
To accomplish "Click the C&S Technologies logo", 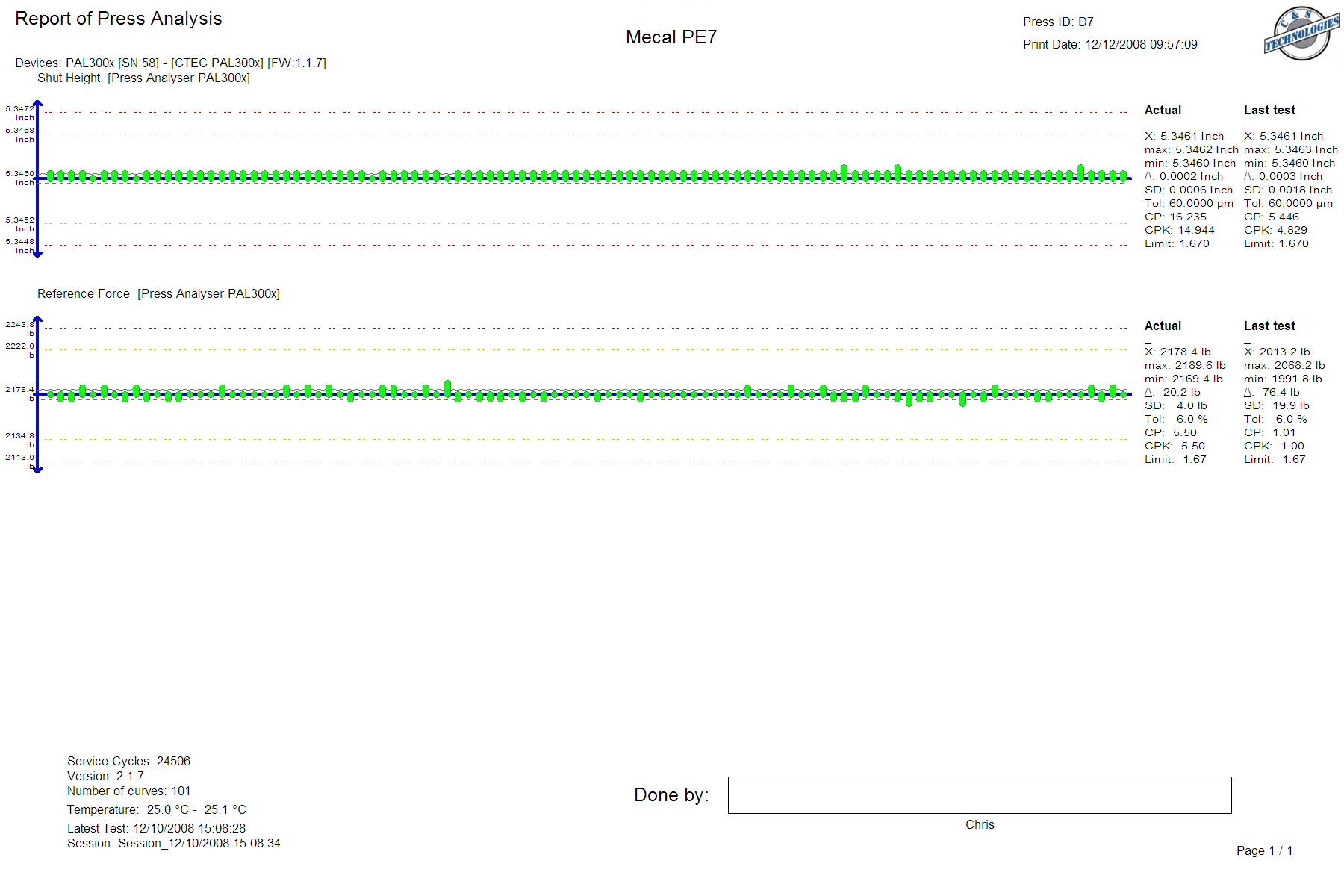I will point(1300,34).
